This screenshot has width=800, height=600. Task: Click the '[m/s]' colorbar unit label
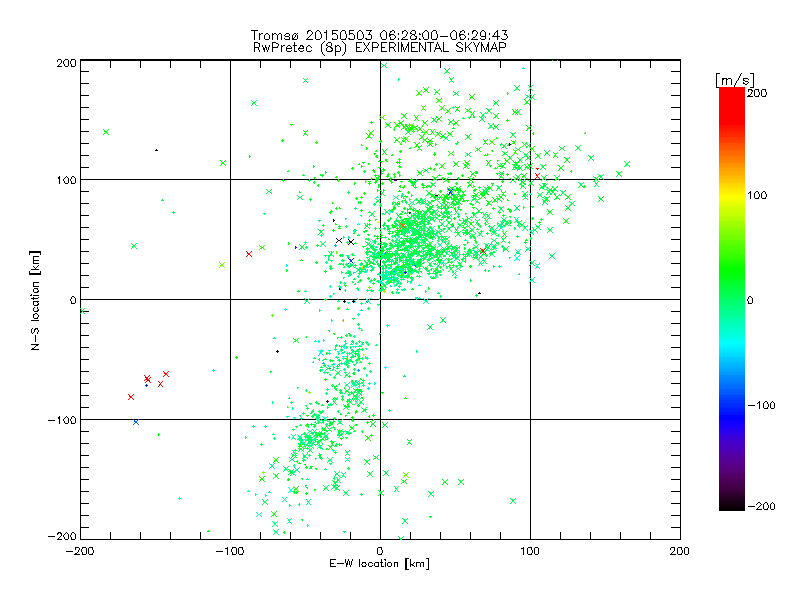734,80
